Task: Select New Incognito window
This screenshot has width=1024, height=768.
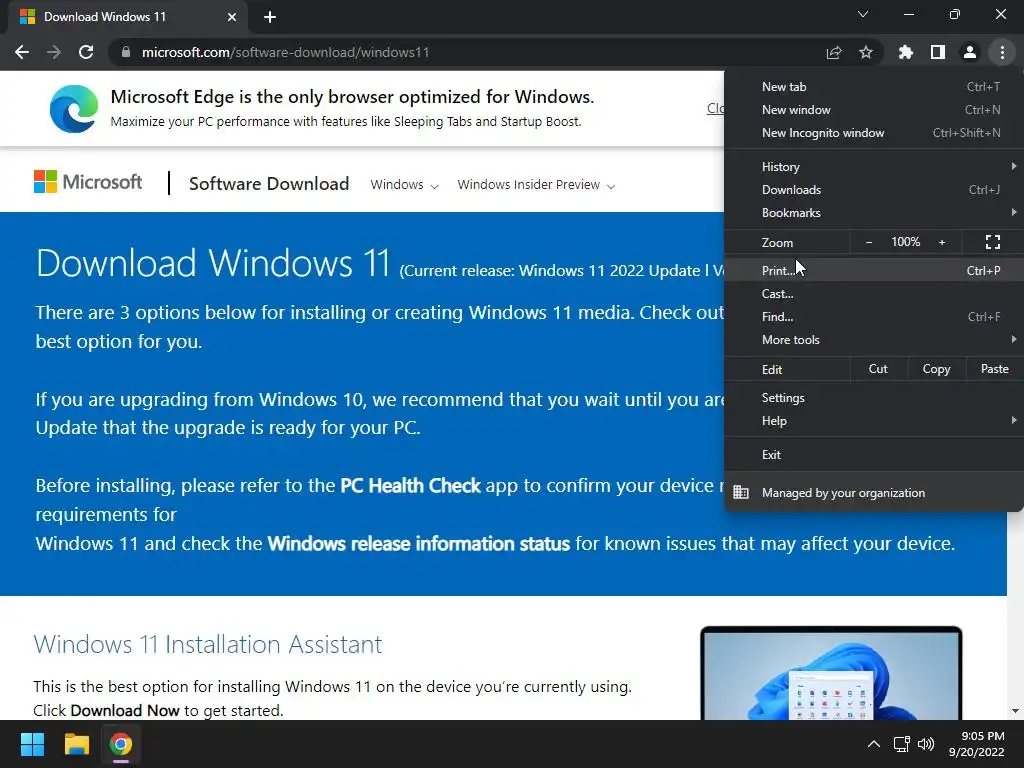Action: pos(874,133)
